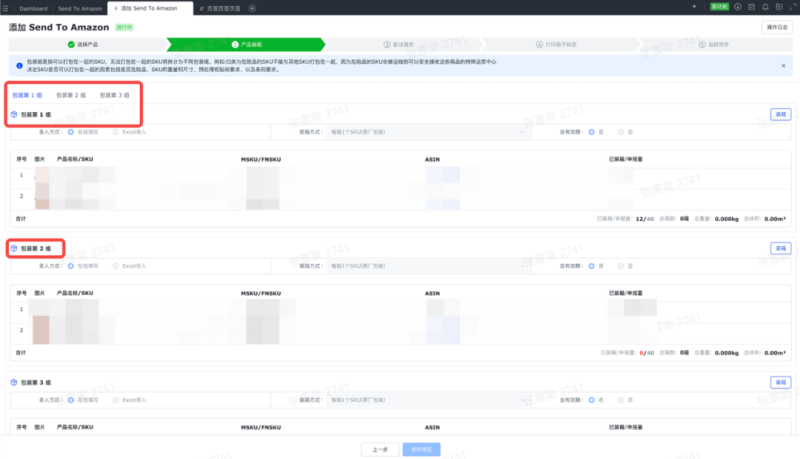The image size is (800, 459).
Task: Click the green checkmark on 选择产品 step
Action: (71, 45)
